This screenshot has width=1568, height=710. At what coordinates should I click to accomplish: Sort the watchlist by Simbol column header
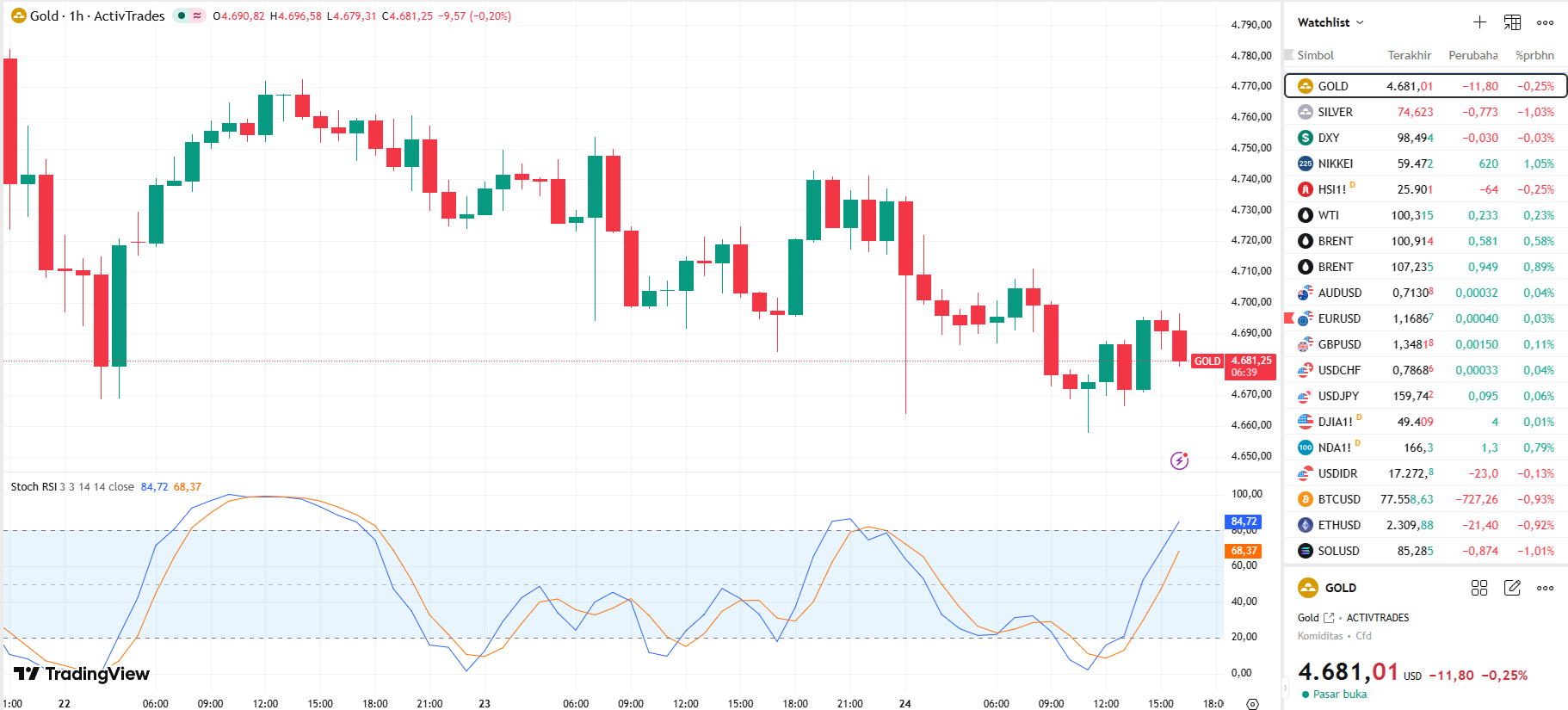(x=1315, y=55)
